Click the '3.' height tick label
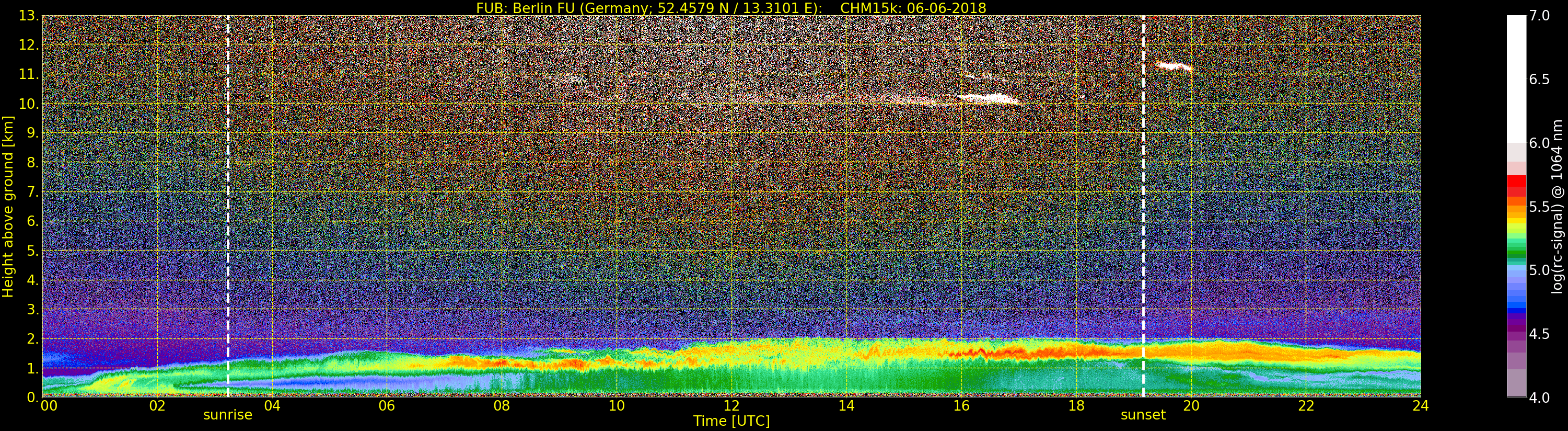The image size is (1568, 431). tap(33, 309)
